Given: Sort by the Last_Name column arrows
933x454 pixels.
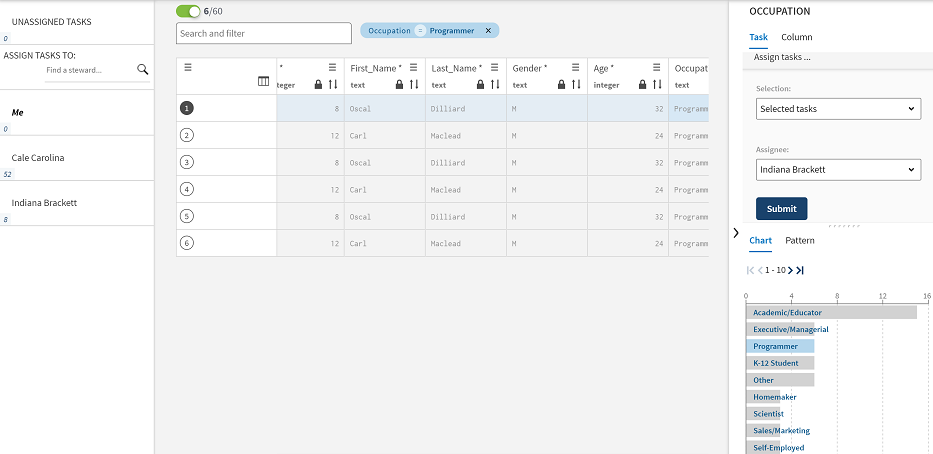Looking at the screenshot, I should click(x=495, y=85).
